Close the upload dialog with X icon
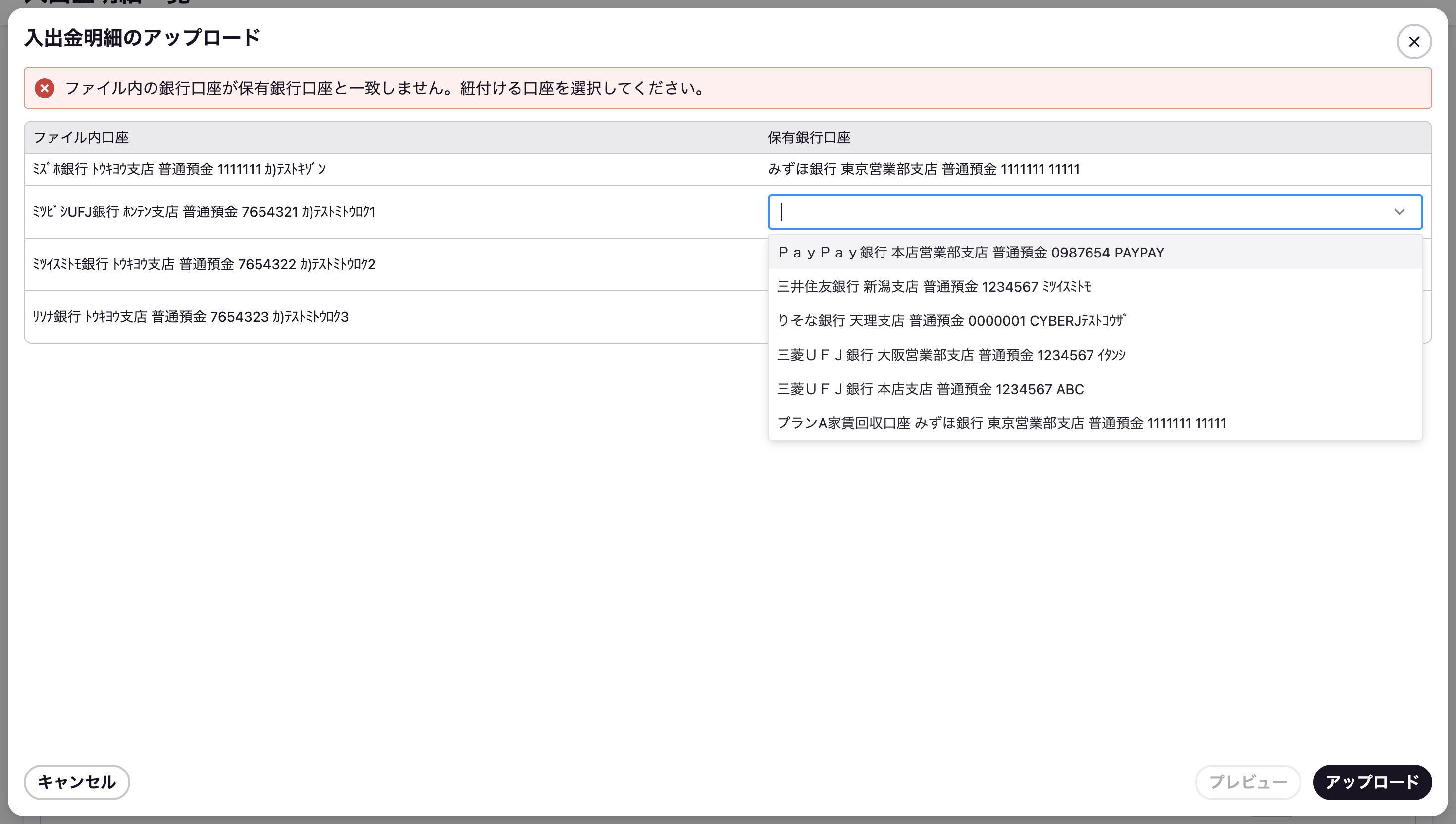1456x824 pixels. point(1413,41)
